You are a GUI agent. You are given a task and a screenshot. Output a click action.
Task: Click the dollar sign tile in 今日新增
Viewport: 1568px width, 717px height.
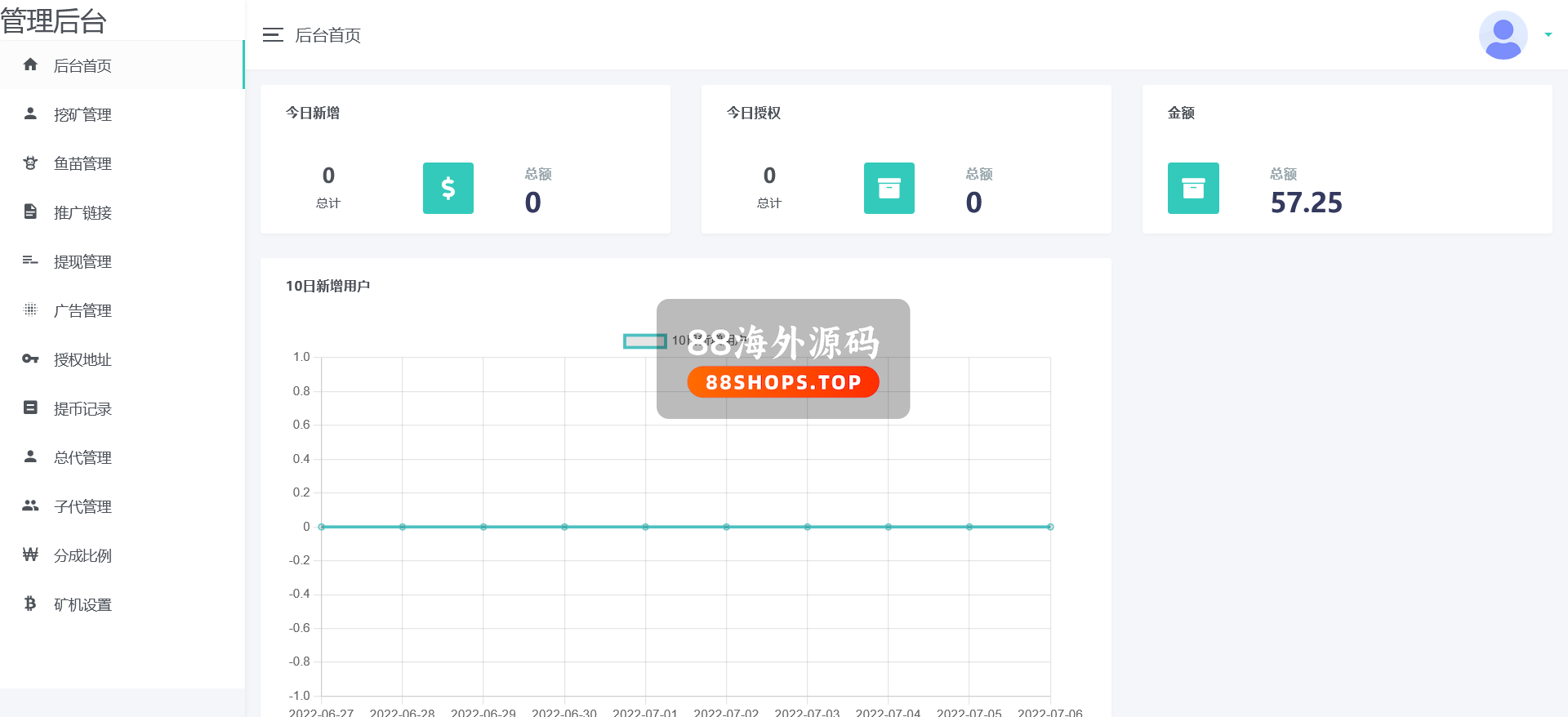tap(448, 189)
